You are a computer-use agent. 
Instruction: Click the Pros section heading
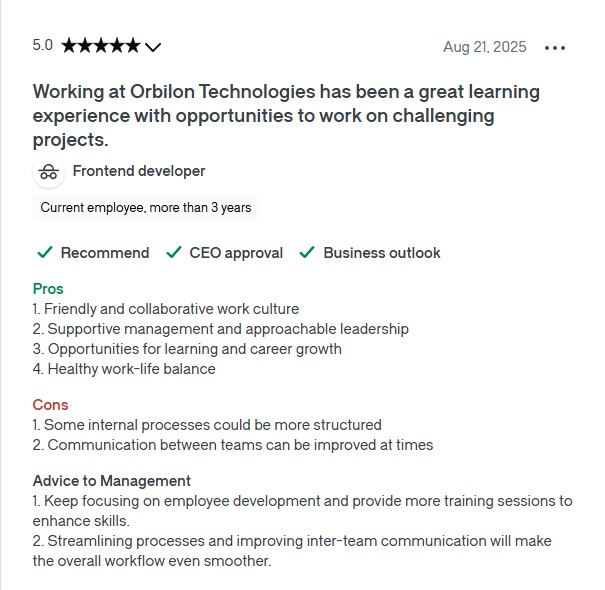click(48, 289)
